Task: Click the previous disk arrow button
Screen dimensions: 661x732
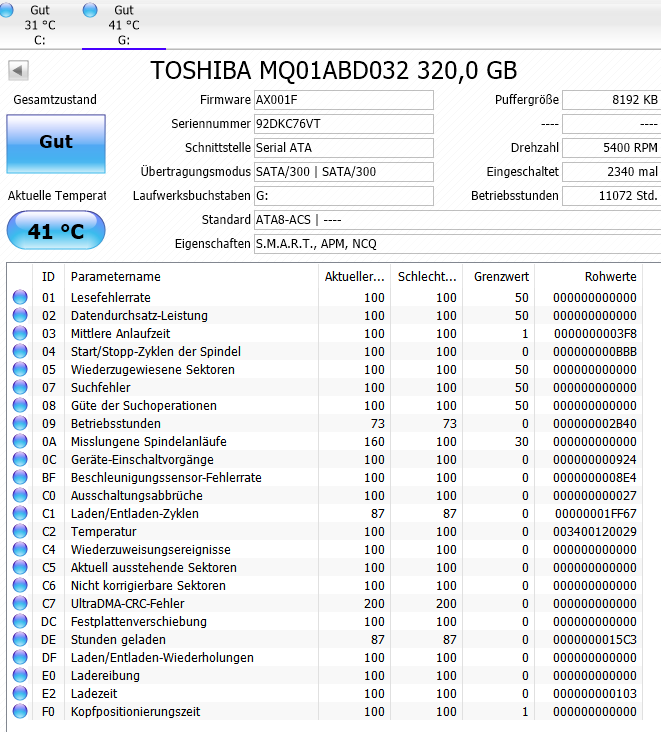Action: [x=18, y=71]
